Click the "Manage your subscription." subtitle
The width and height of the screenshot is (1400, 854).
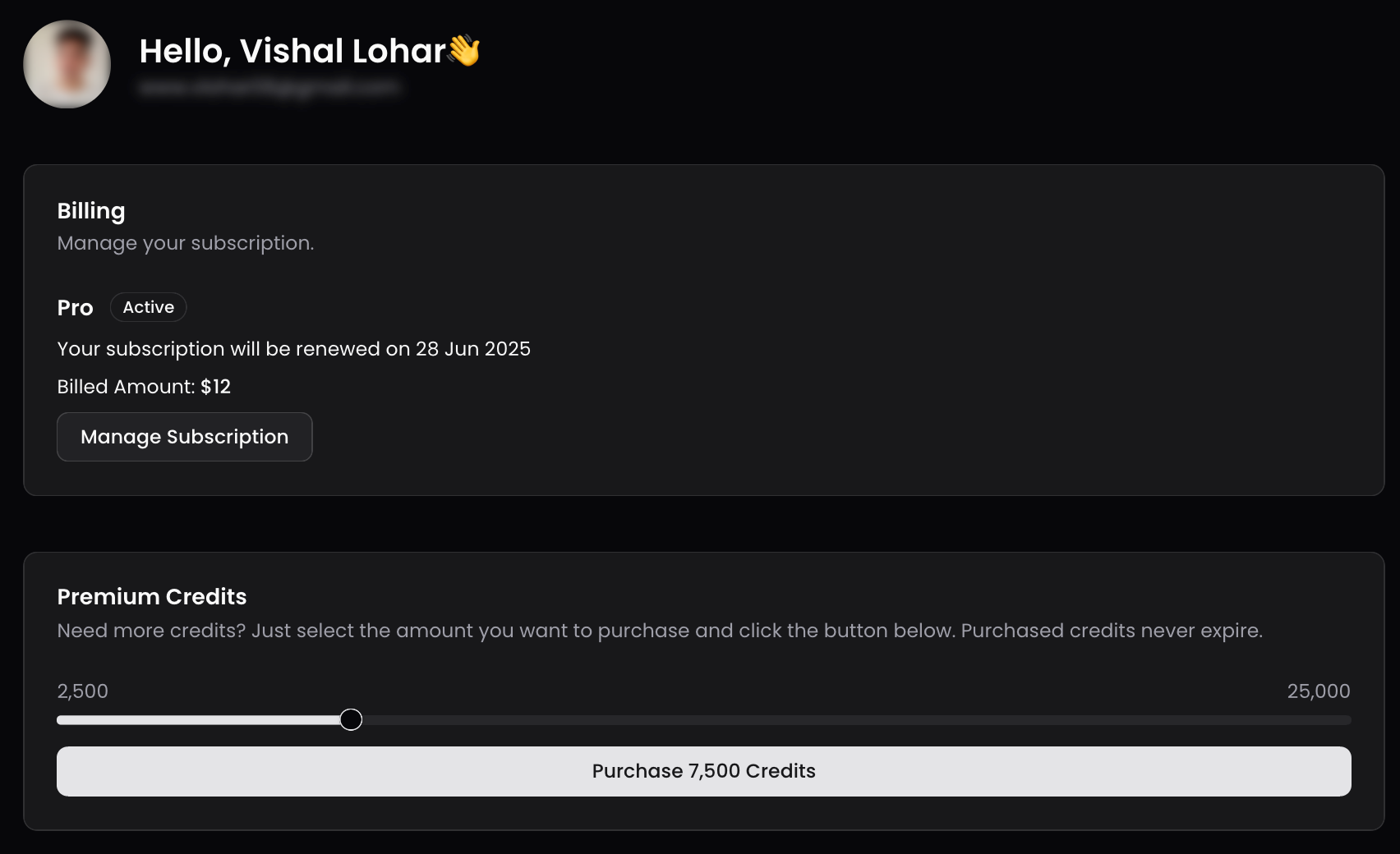[186, 243]
